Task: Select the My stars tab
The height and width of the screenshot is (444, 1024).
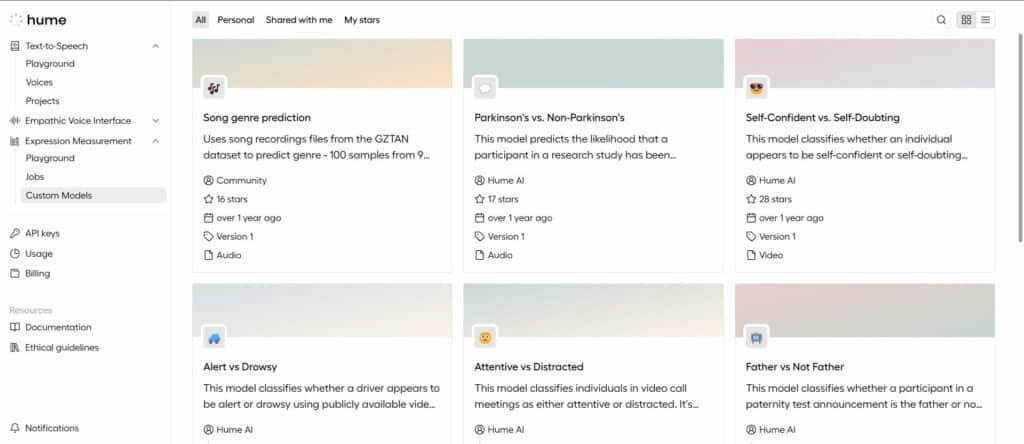Action: (x=362, y=20)
